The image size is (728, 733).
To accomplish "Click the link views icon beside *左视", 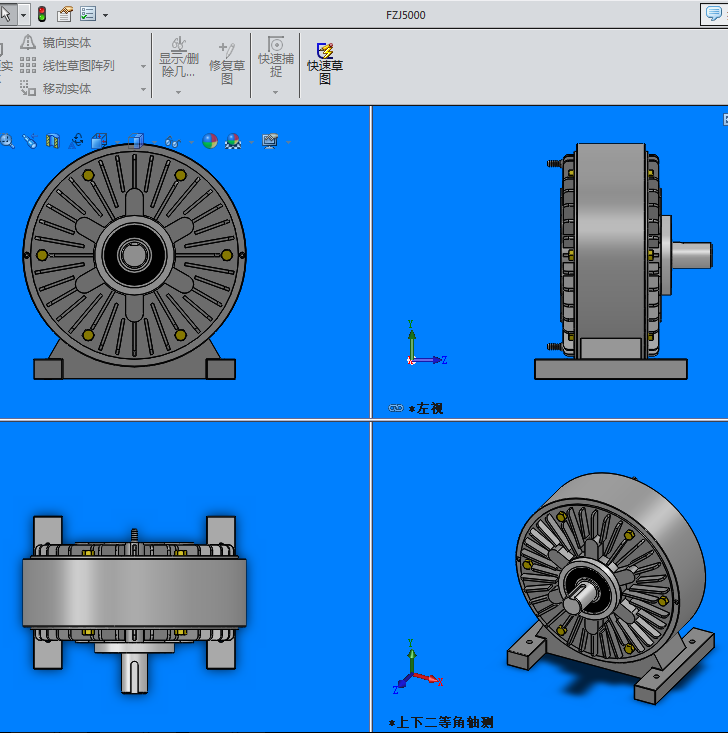I will pyautogui.click(x=396, y=408).
